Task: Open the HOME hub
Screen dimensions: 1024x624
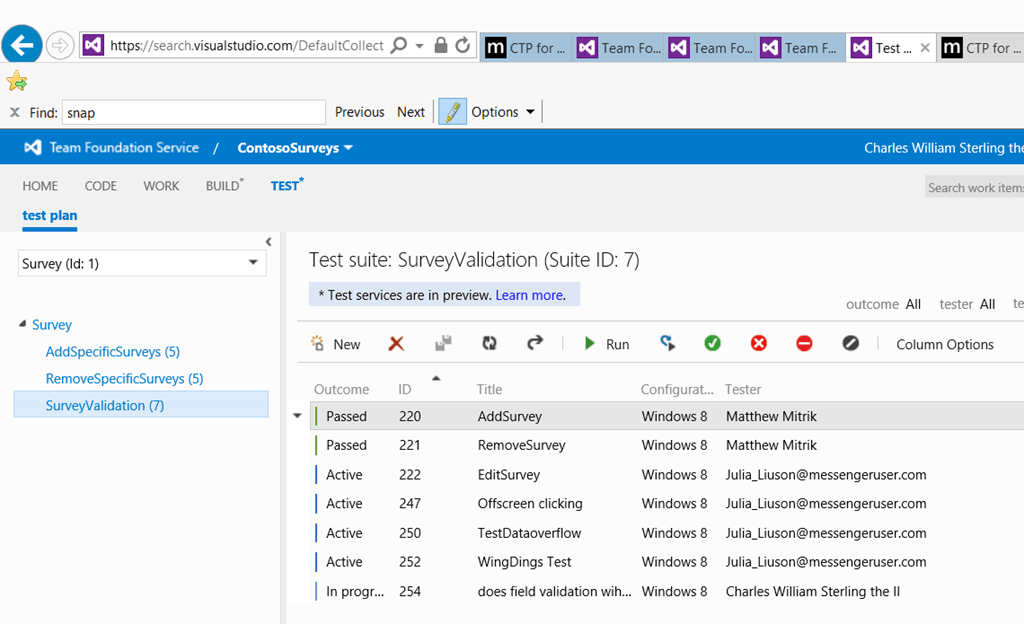Action: pyautogui.click(x=40, y=186)
